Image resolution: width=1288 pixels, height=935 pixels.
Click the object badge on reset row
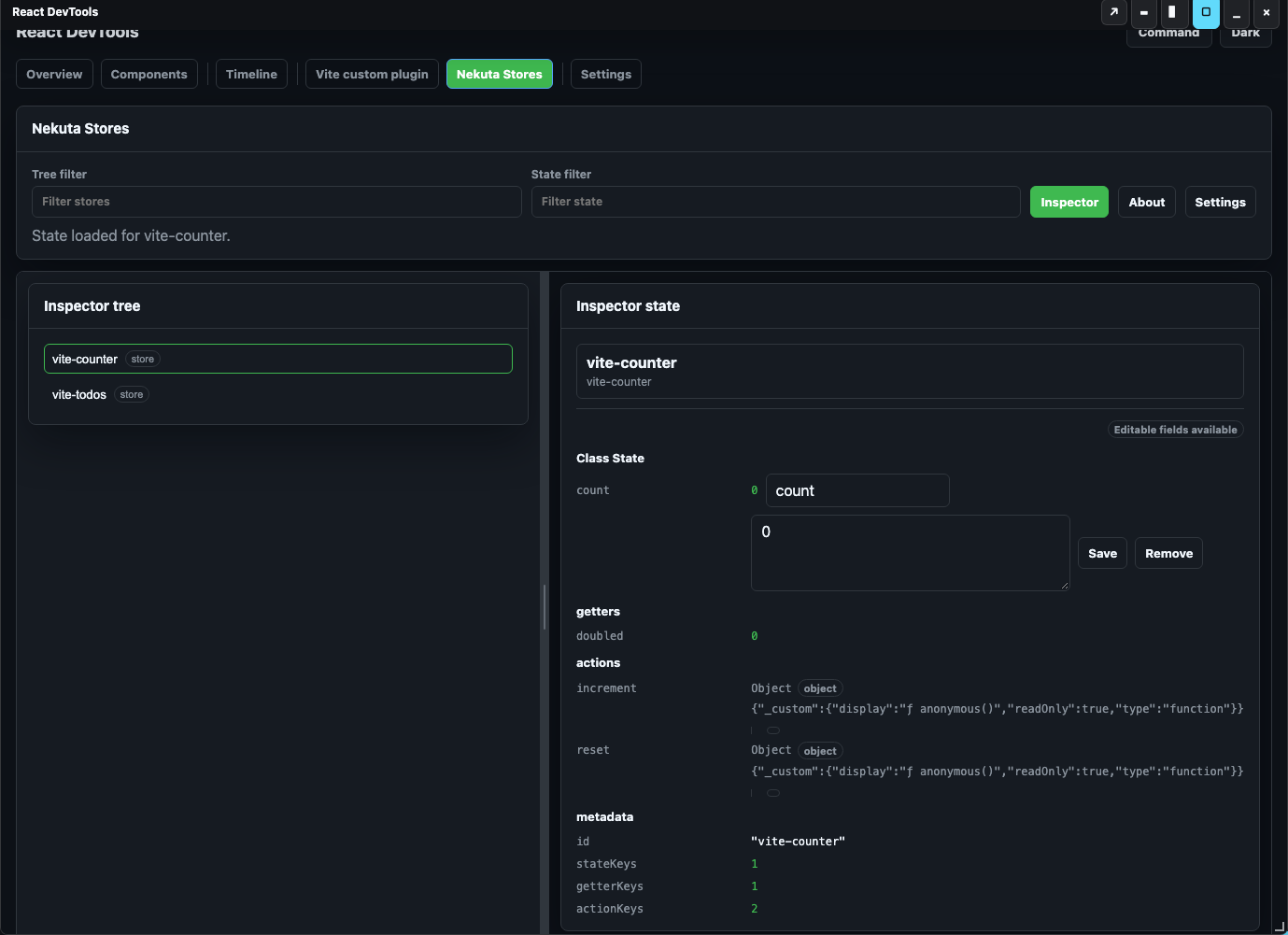click(820, 751)
